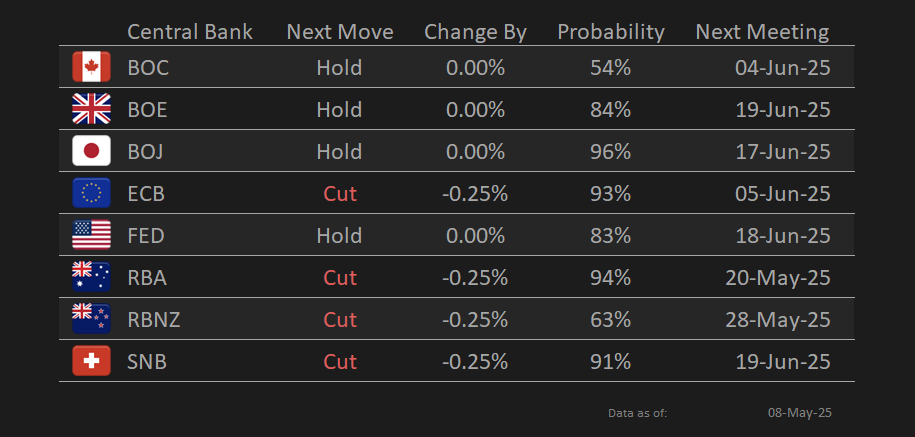This screenshot has height=437, width=915.
Task: Click the 08-May-25 data date
Action: 799,413
